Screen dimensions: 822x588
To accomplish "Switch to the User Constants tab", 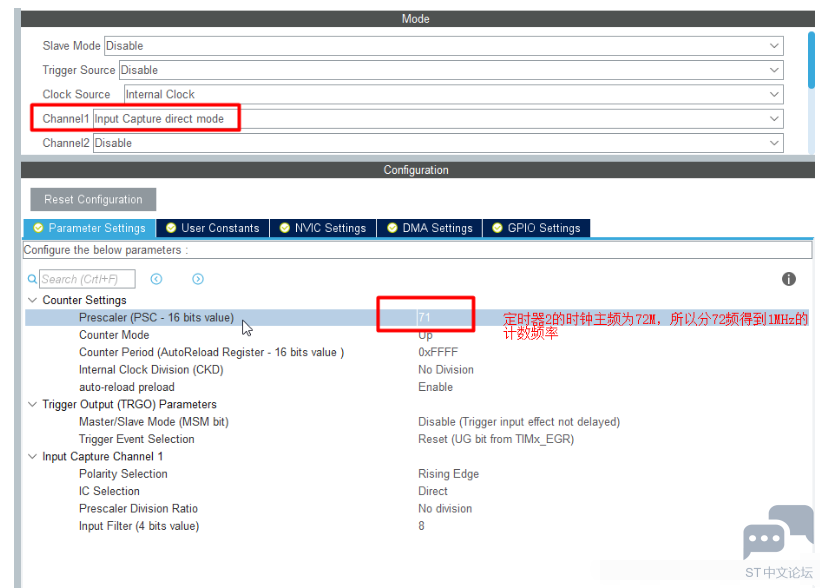I will click(212, 228).
